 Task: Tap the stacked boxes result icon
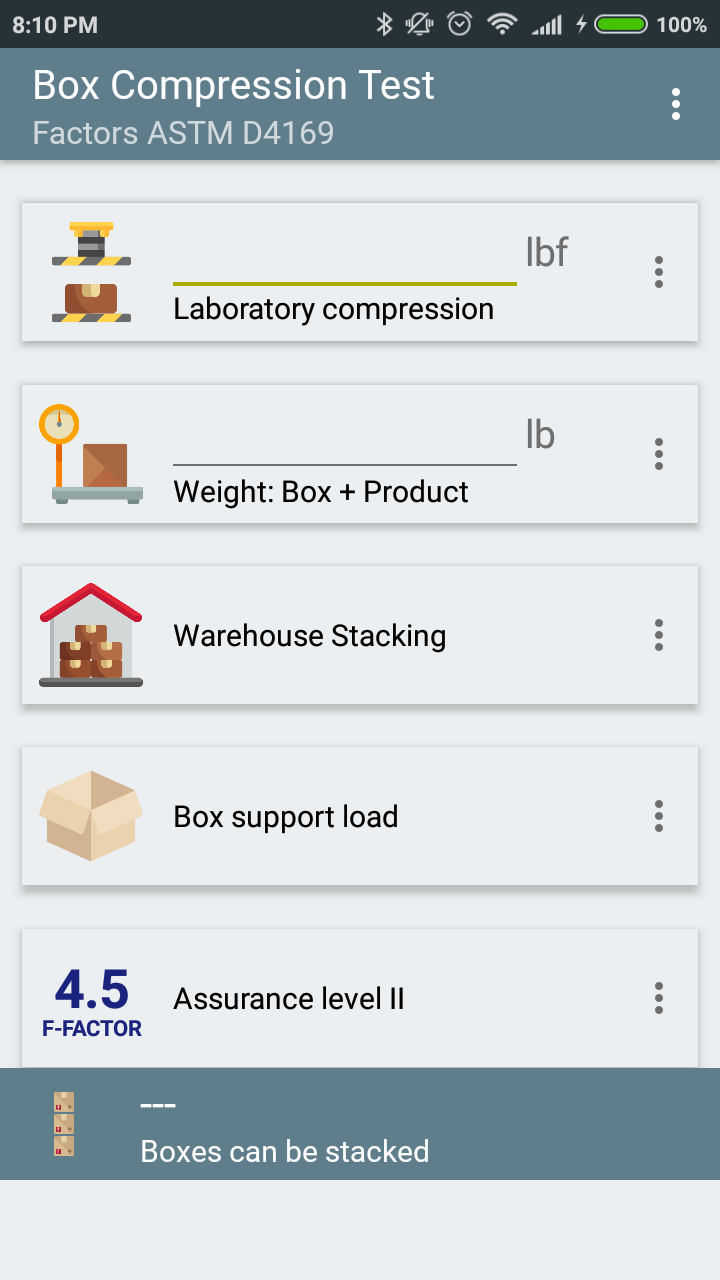point(64,1124)
